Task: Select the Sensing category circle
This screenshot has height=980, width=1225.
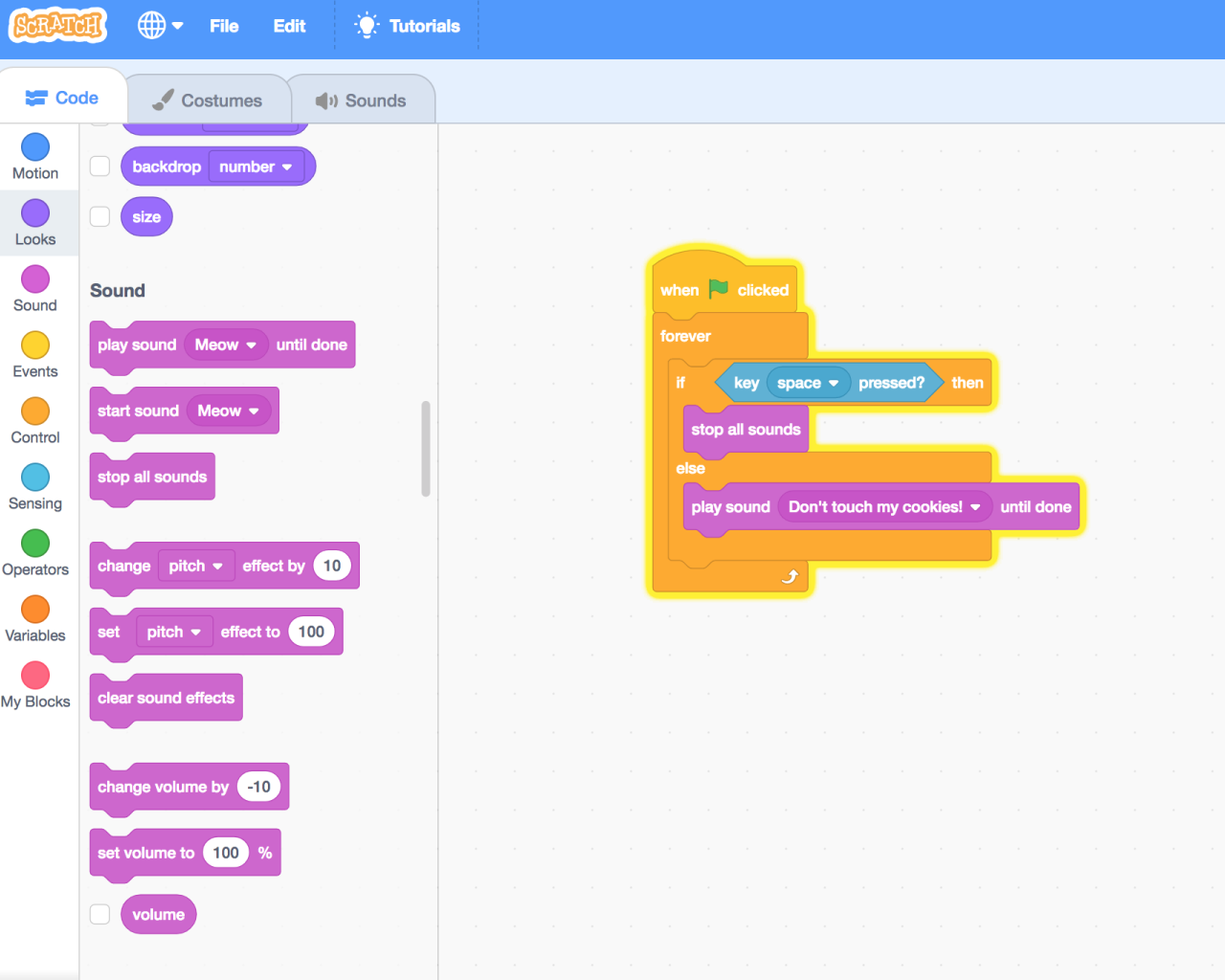Action: (x=35, y=477)
